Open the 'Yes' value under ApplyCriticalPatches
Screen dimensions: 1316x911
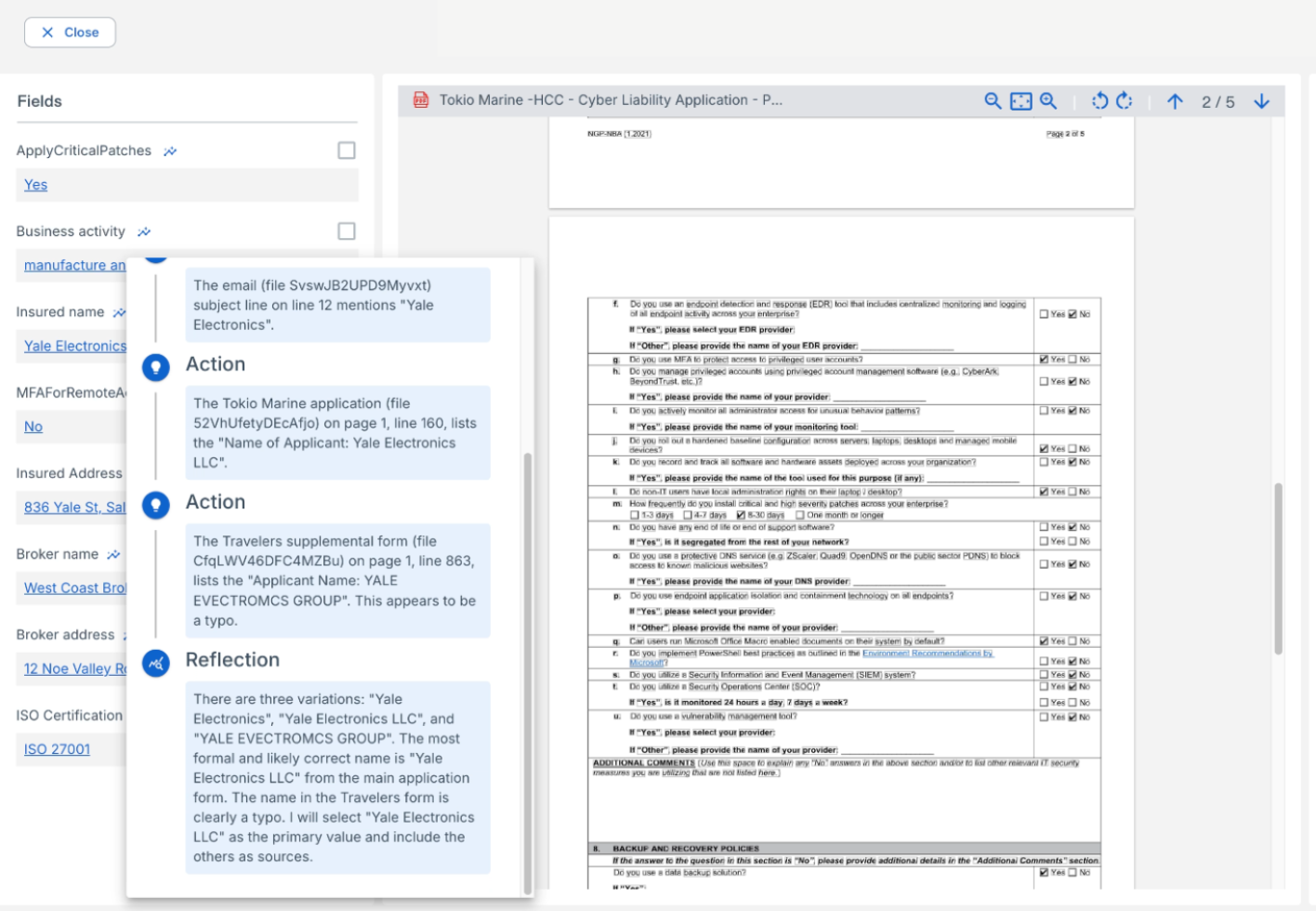35,185
